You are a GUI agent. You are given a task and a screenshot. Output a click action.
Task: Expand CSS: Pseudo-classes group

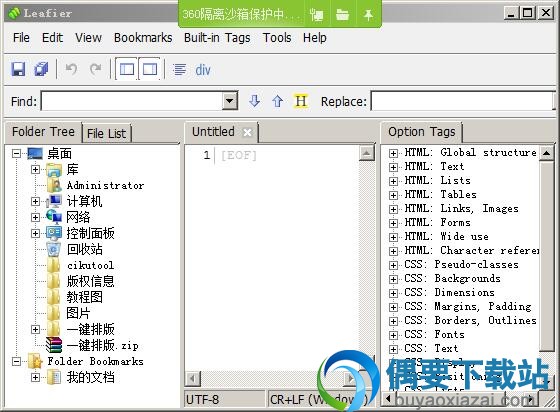[x=393, y=265]
